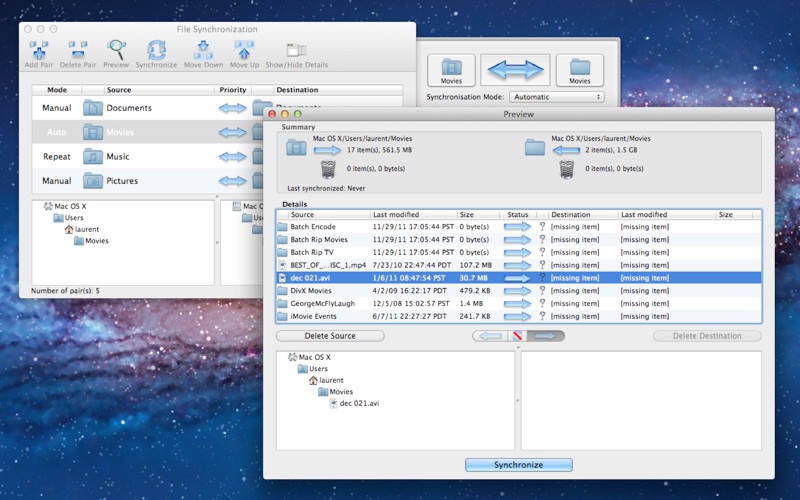Click the Add Pair toolbar icon
This screenshot has height=500, width=800.
pyautogui.click(x=40, y=50)
